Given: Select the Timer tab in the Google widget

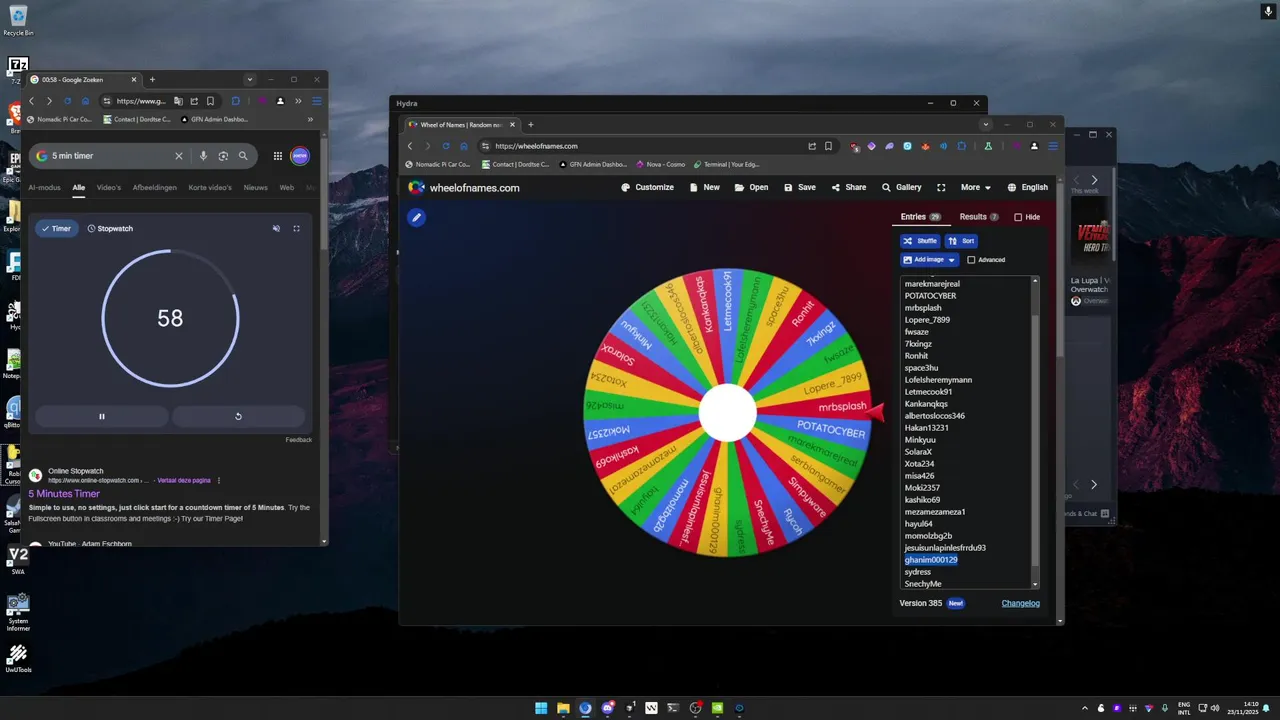Looking at the screenshot, I should coord(56,229).
